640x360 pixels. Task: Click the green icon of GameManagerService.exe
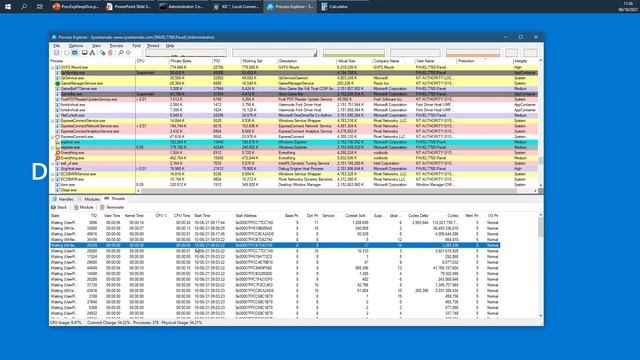pyautogui.click(x=58, y=83)
